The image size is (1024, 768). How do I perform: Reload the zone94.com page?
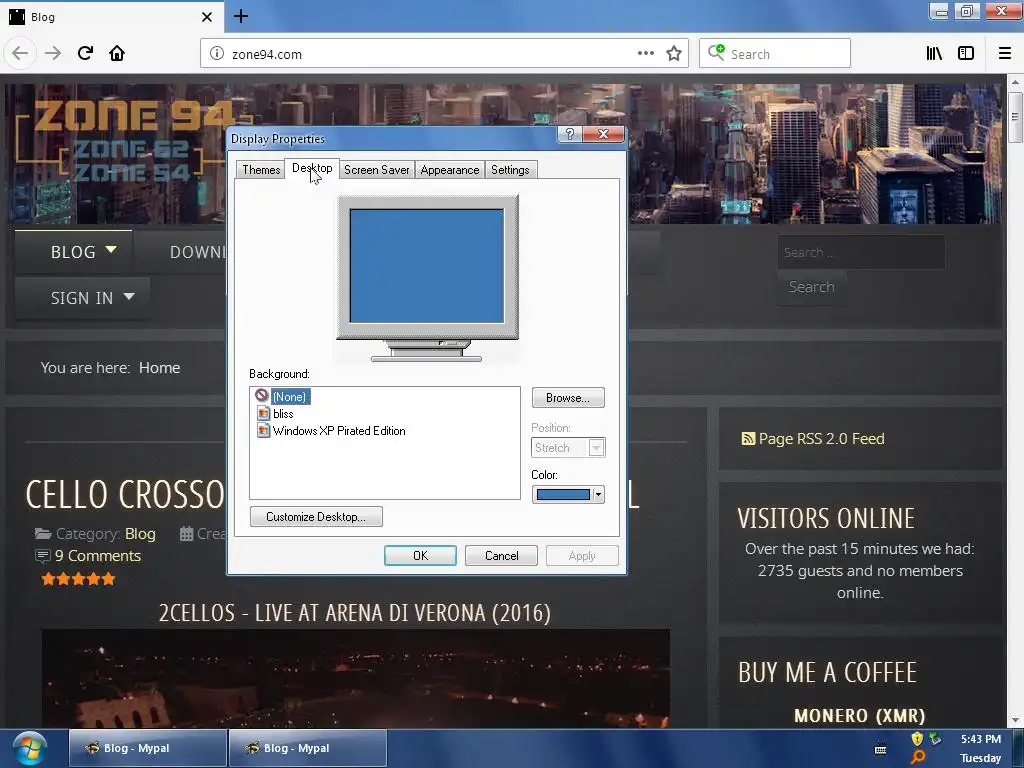click(86, 54)
